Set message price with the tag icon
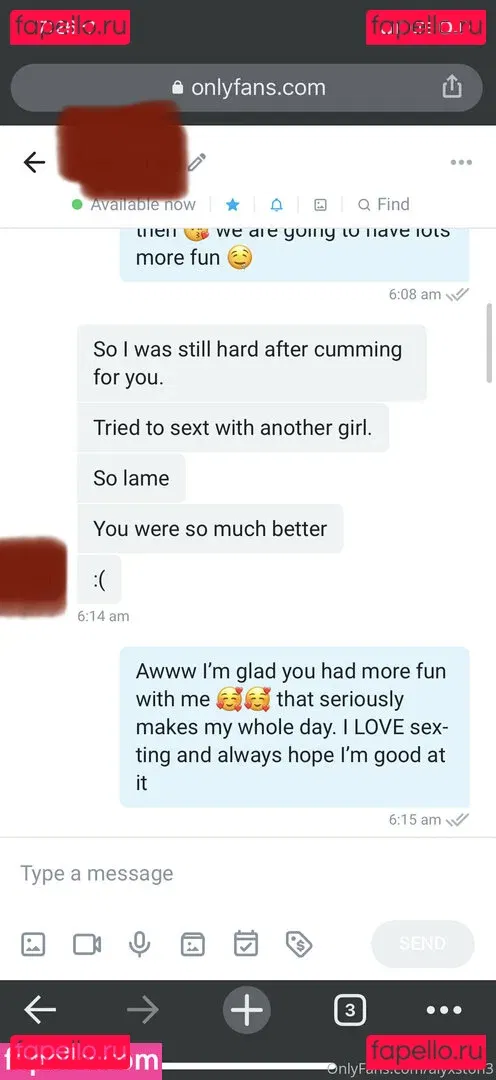This screenshot has height=1080, width=496. [299, 944]
